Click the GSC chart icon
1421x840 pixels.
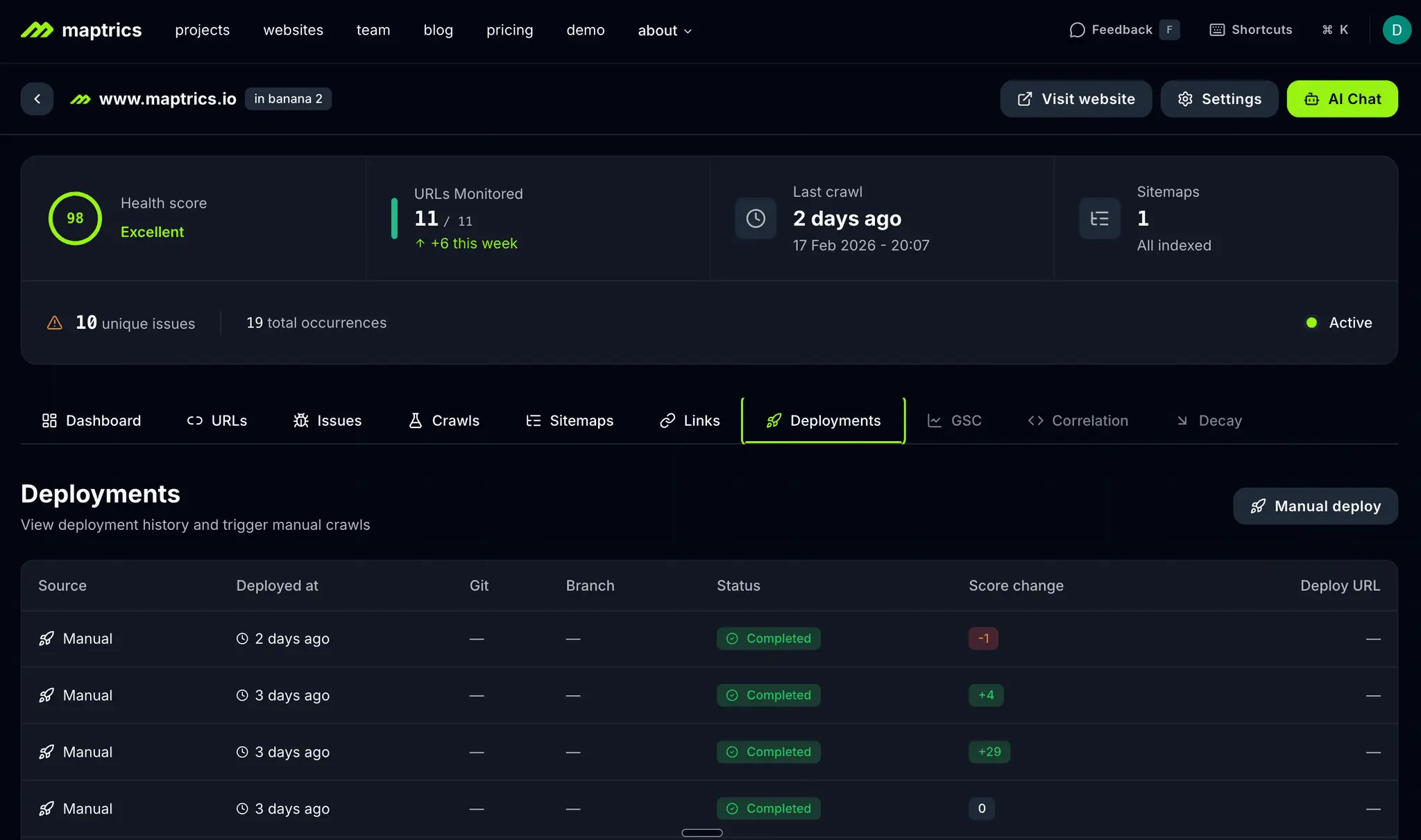tap(935, 420)
